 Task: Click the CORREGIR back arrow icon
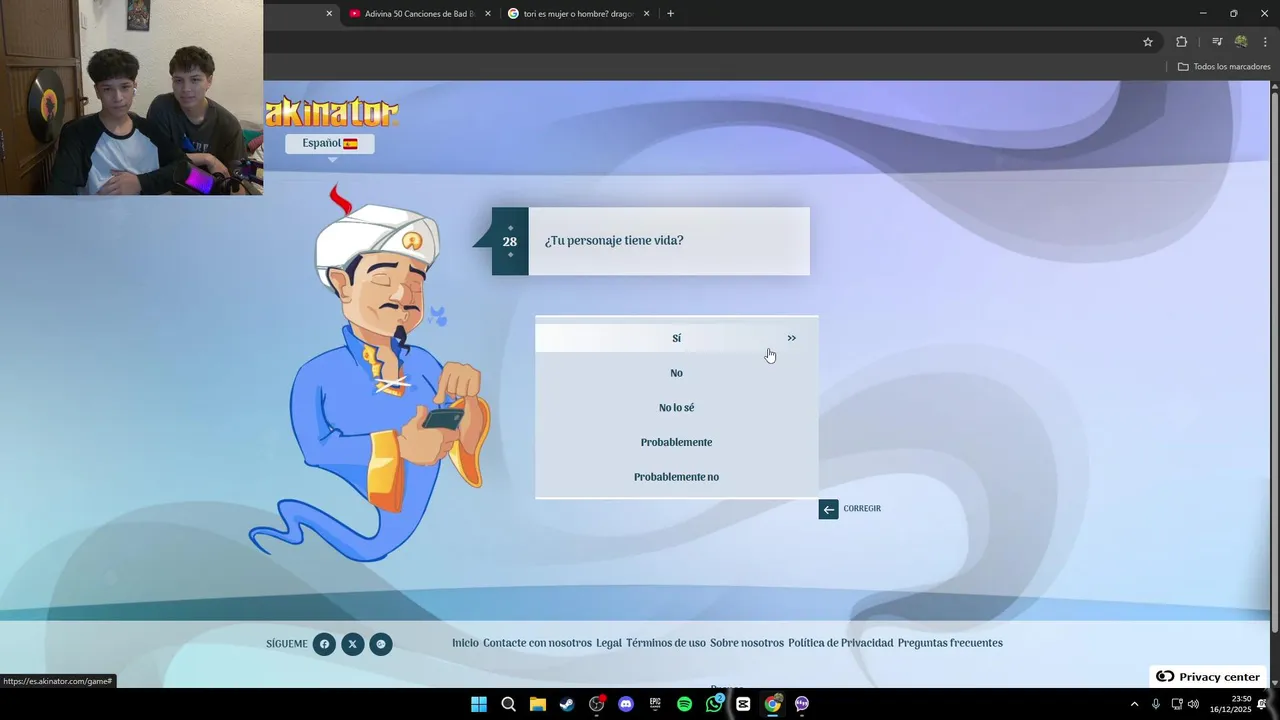tap(828, 509)
